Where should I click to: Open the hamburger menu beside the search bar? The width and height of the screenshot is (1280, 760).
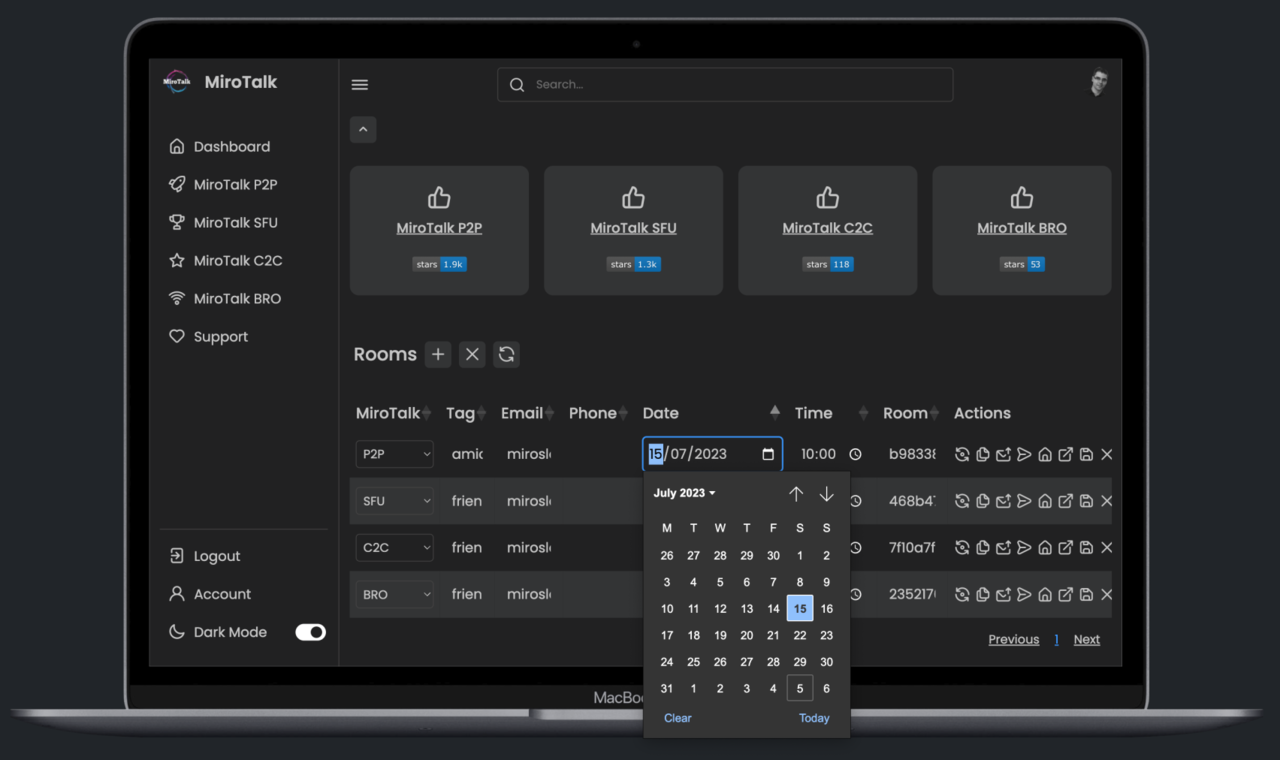coord(360,85)
